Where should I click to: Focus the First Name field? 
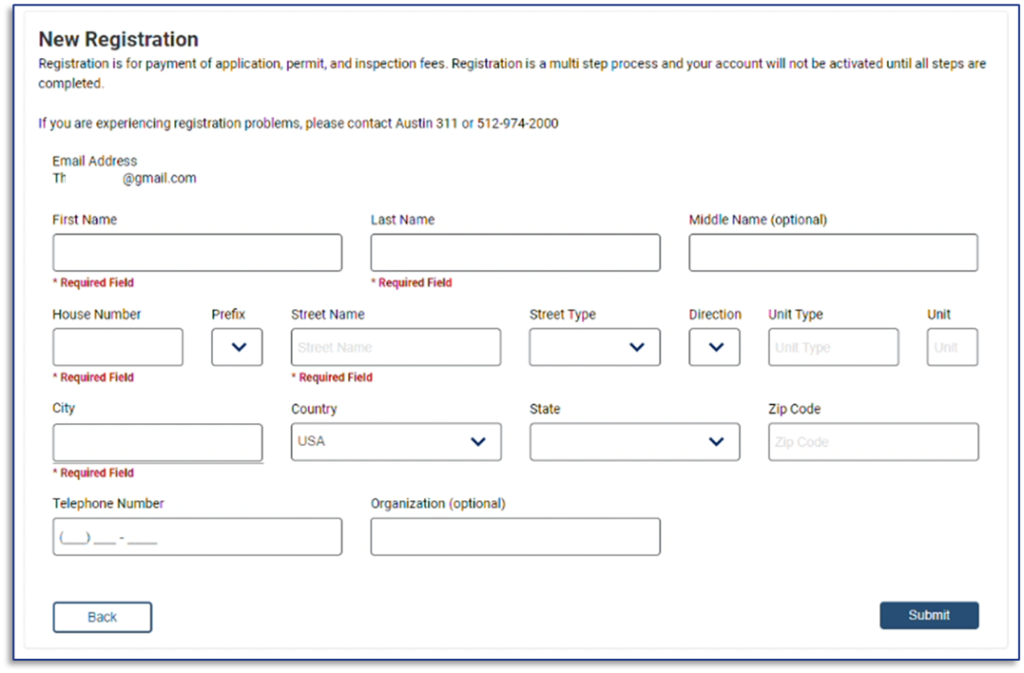click(x=197, y=253)
